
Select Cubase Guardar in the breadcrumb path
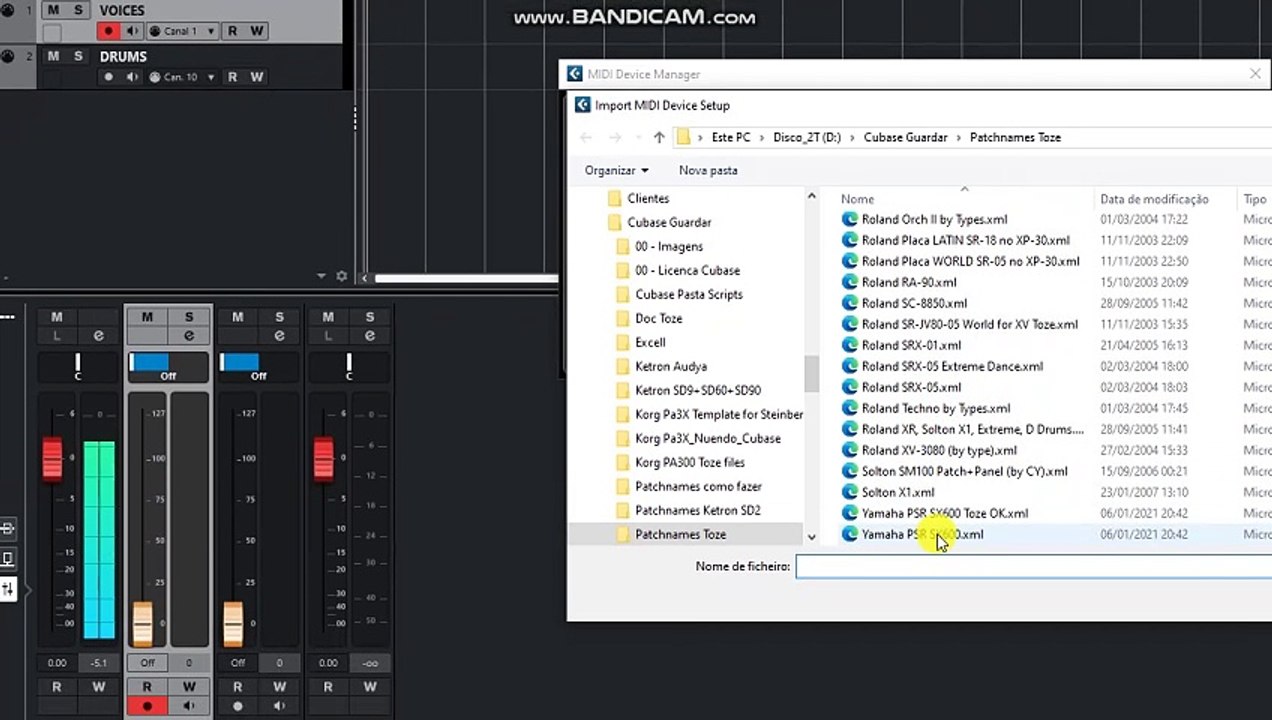pyautogui.click(x=905, y=137)
